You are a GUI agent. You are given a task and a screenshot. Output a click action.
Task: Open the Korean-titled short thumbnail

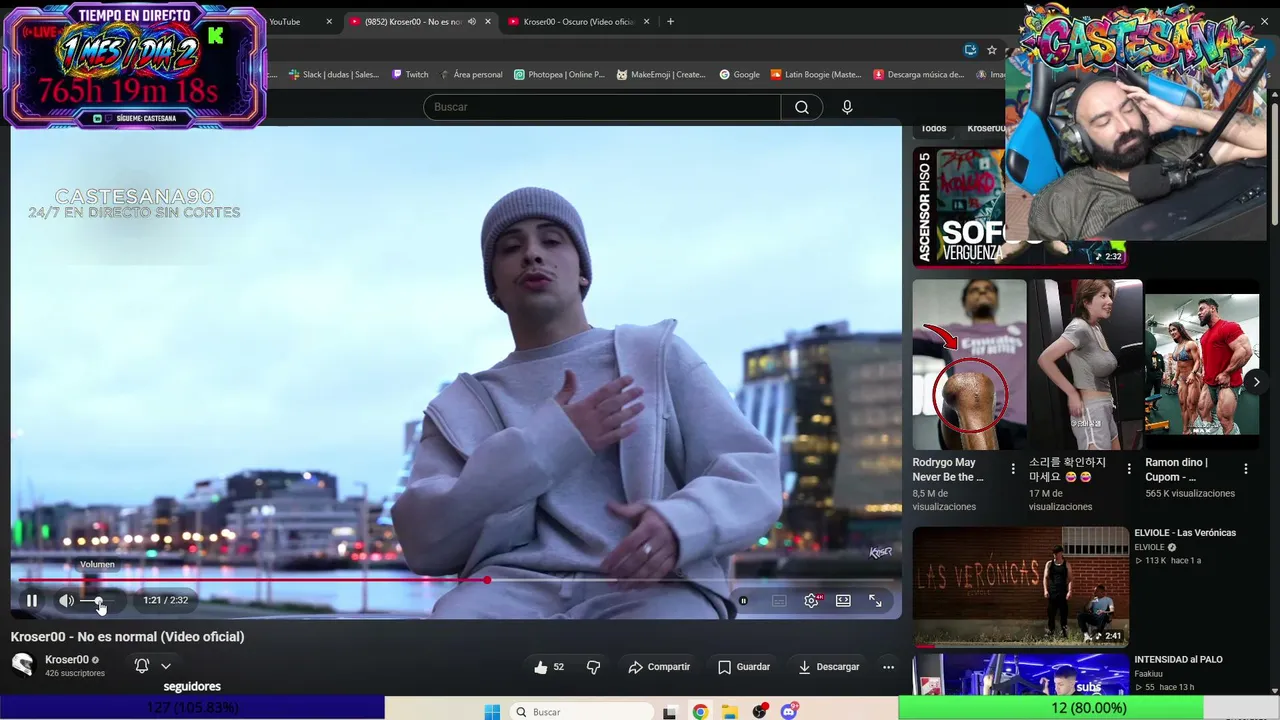click(x=1085, y=364)
